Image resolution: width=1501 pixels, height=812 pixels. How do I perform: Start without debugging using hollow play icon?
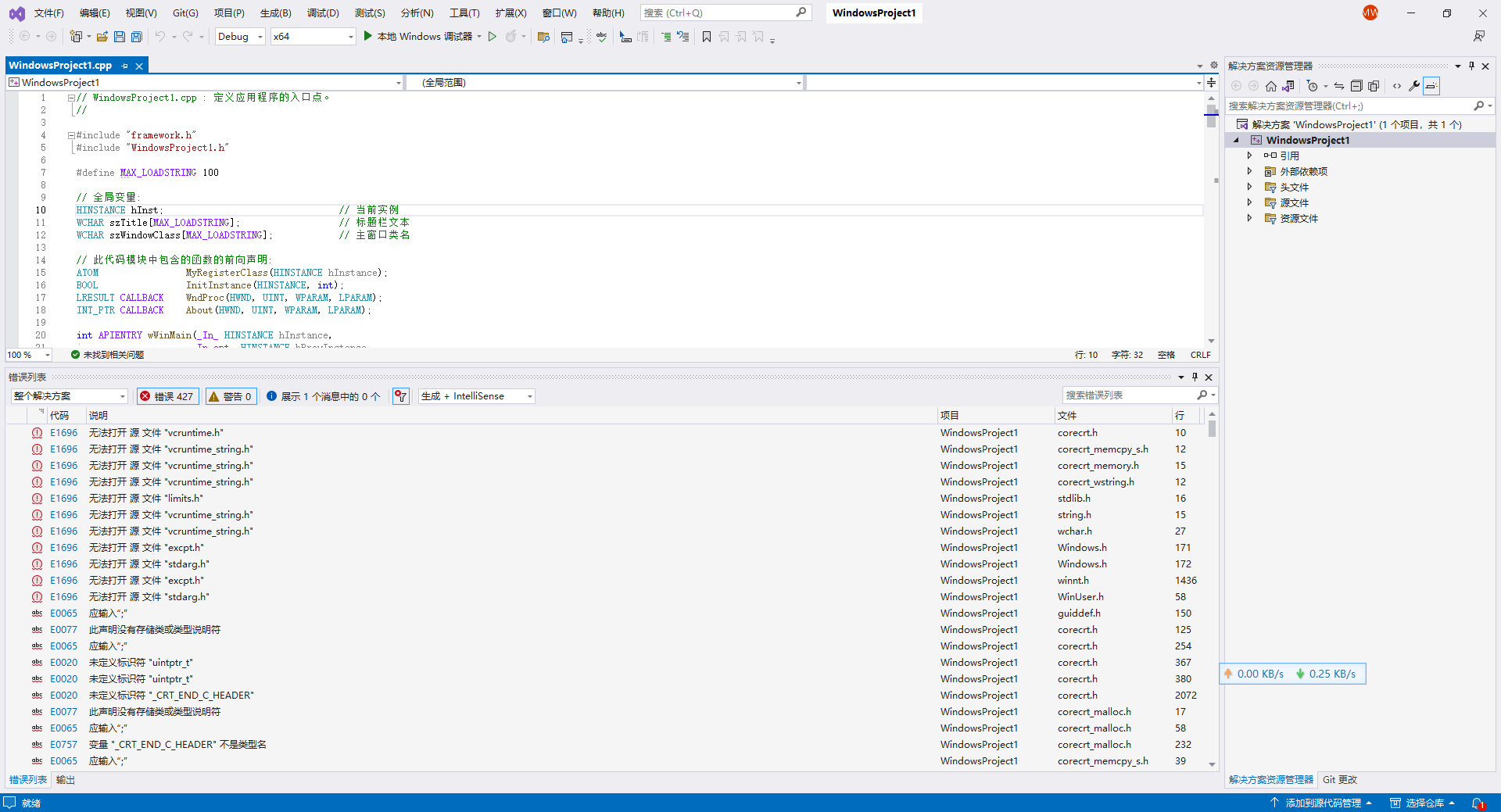pyautogui.click(x=493, y=37)
